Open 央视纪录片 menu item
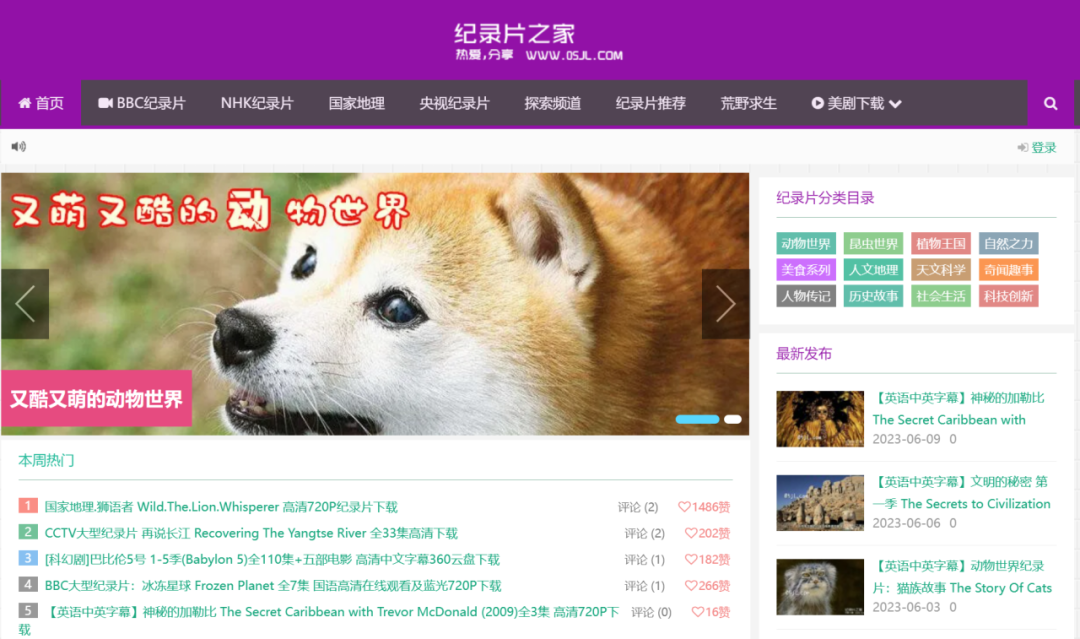1080x639 pixels. (x=455, y=103)
